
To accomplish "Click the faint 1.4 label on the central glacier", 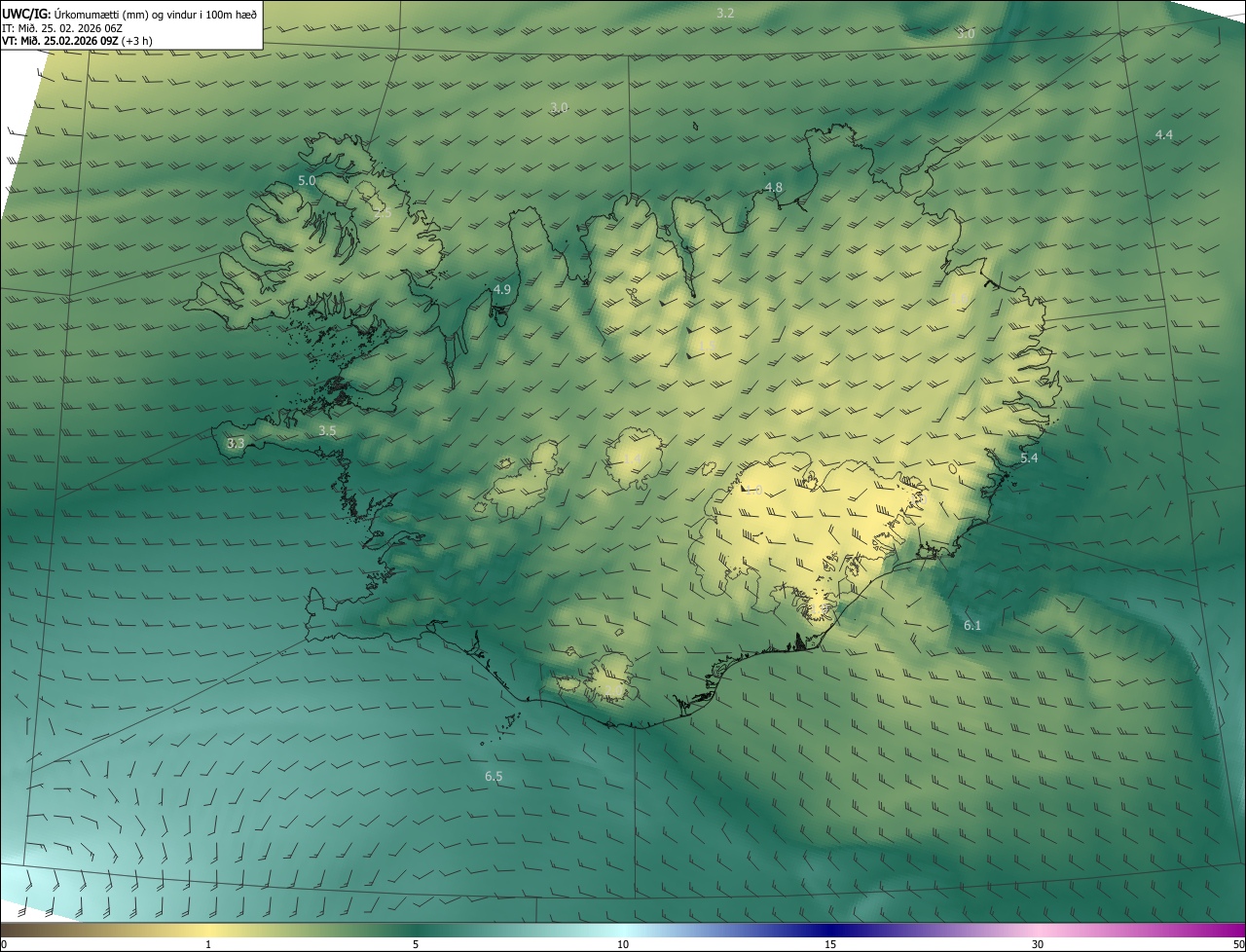I will click(633, 459).
